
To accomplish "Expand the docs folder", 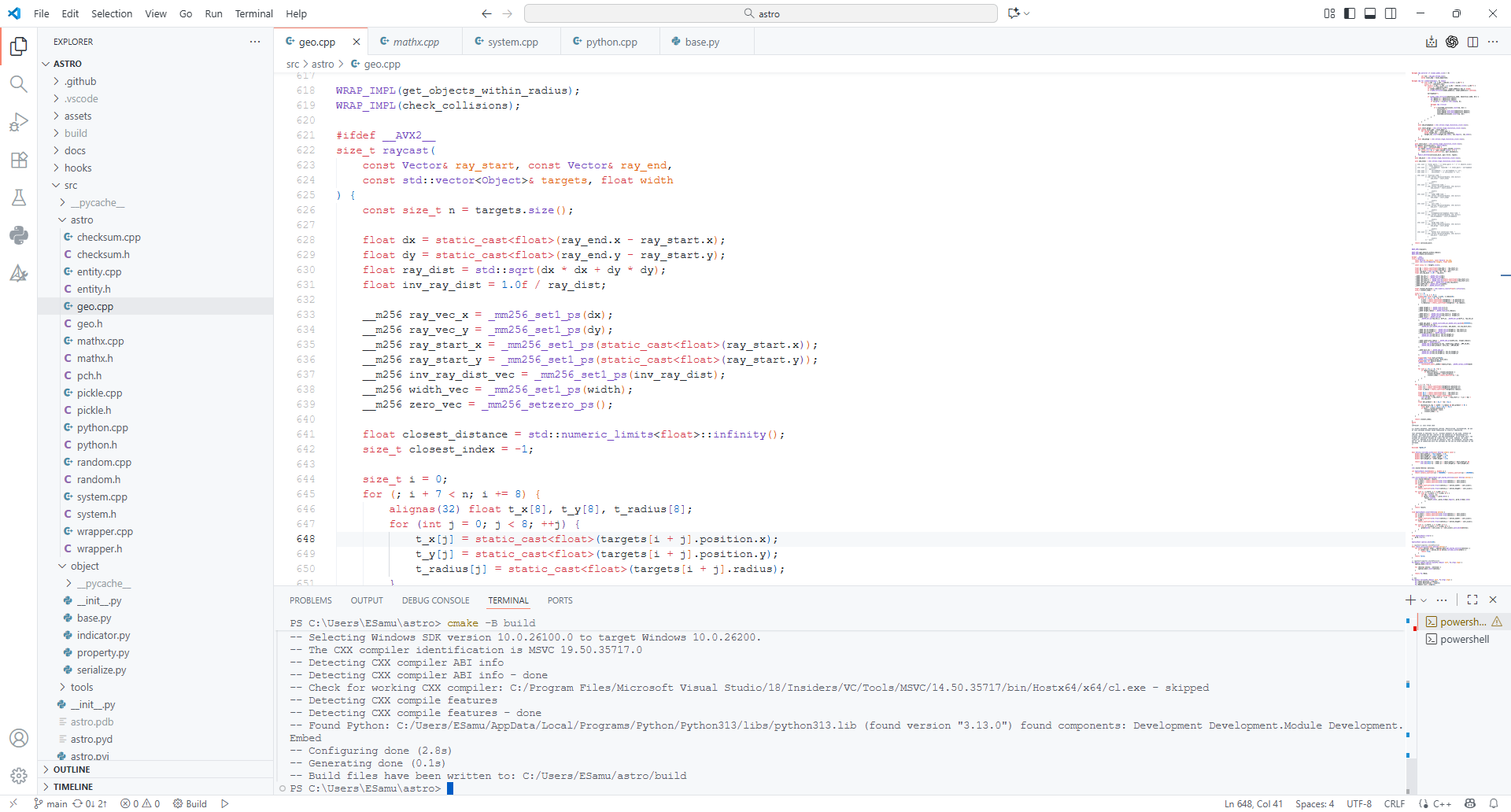I will [76, 150].
